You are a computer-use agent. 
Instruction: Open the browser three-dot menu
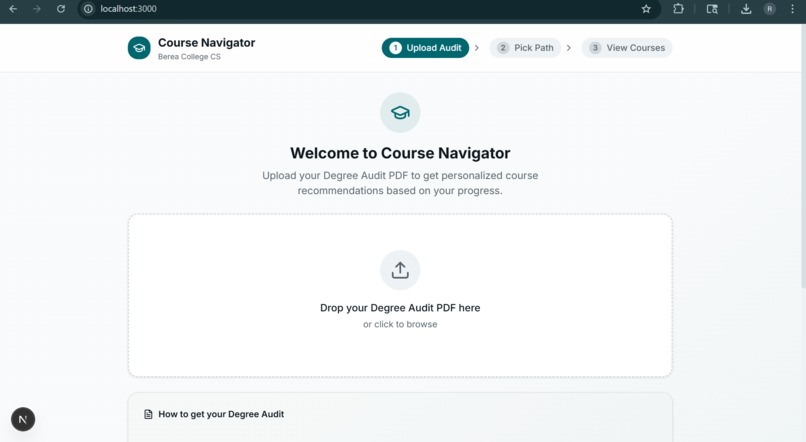click(x=792, y=9)
